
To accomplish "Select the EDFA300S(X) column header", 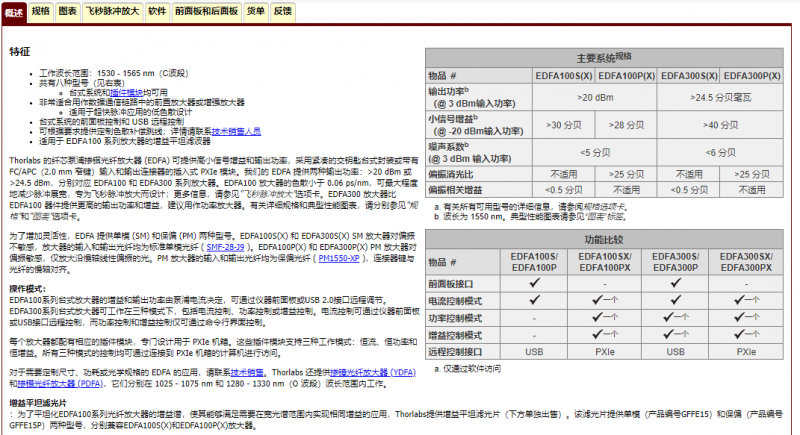I will (689, 75).
